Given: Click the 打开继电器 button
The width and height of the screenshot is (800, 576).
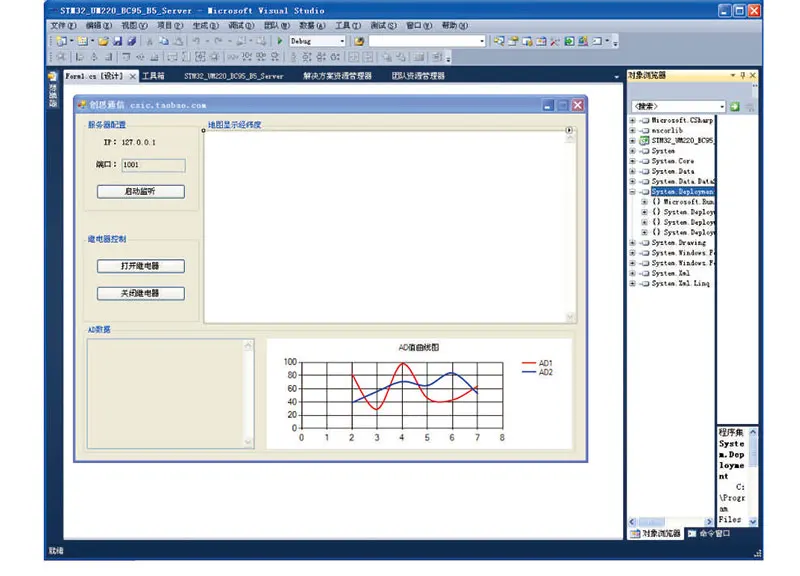Looking at the screenshot, I should (x=141, y=266).
